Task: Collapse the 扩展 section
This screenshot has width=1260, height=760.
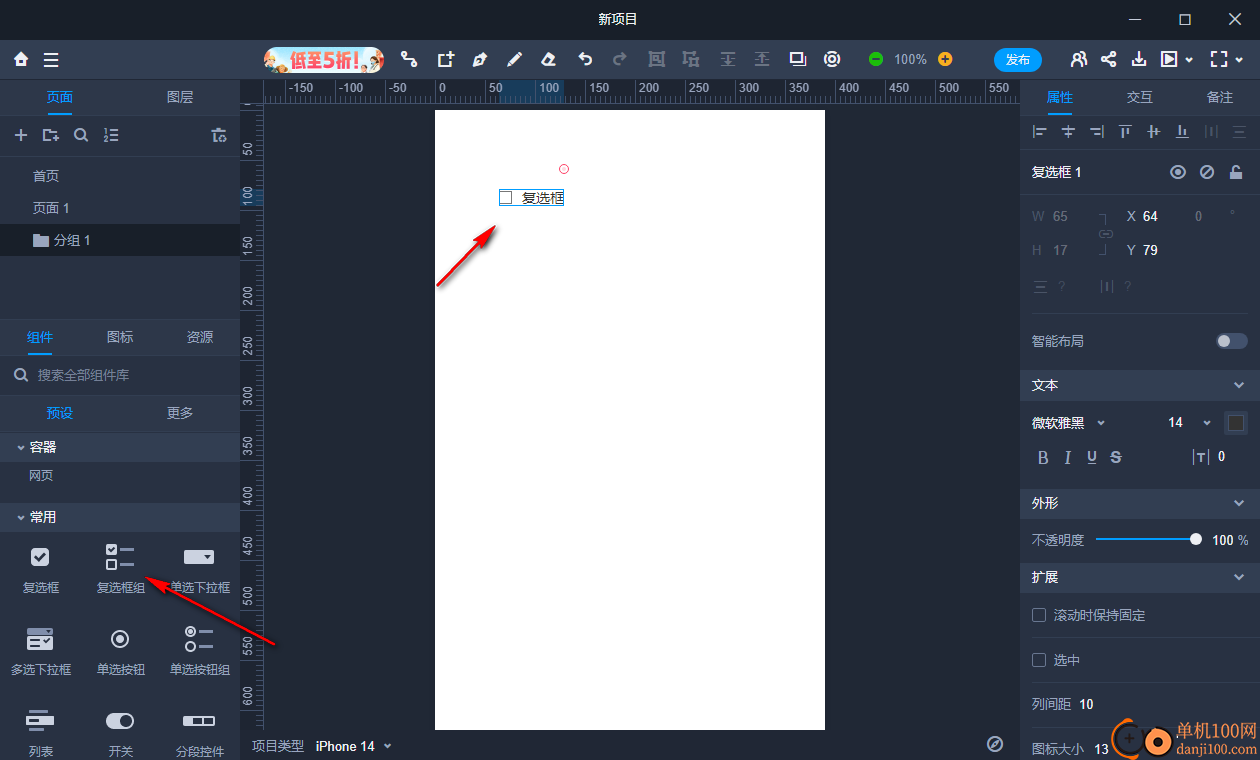Action: coord(1239,577)
